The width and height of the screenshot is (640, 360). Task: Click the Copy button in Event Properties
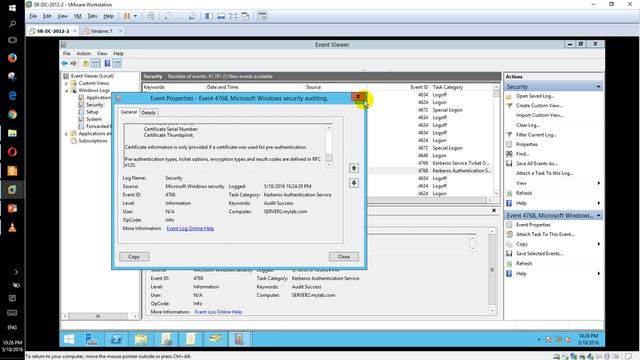[134, 257]
